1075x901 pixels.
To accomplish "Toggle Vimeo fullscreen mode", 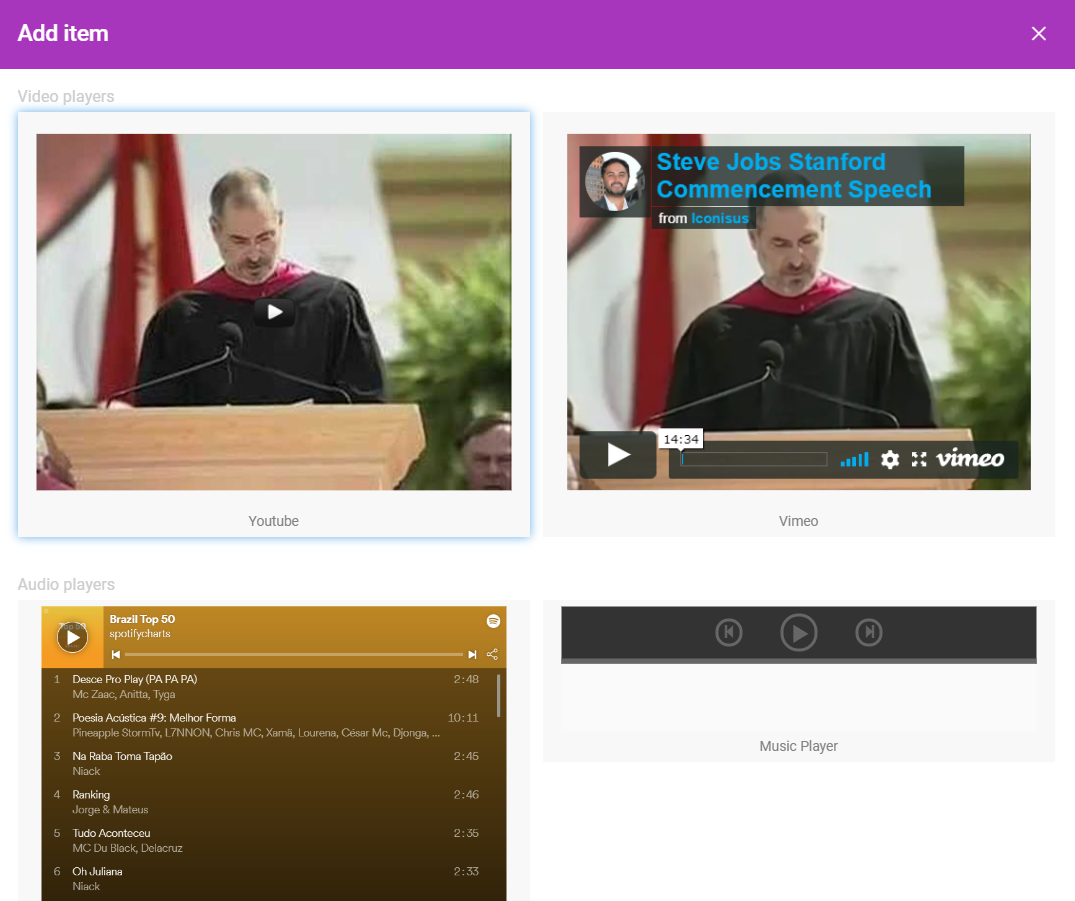I will coord(919,459).
